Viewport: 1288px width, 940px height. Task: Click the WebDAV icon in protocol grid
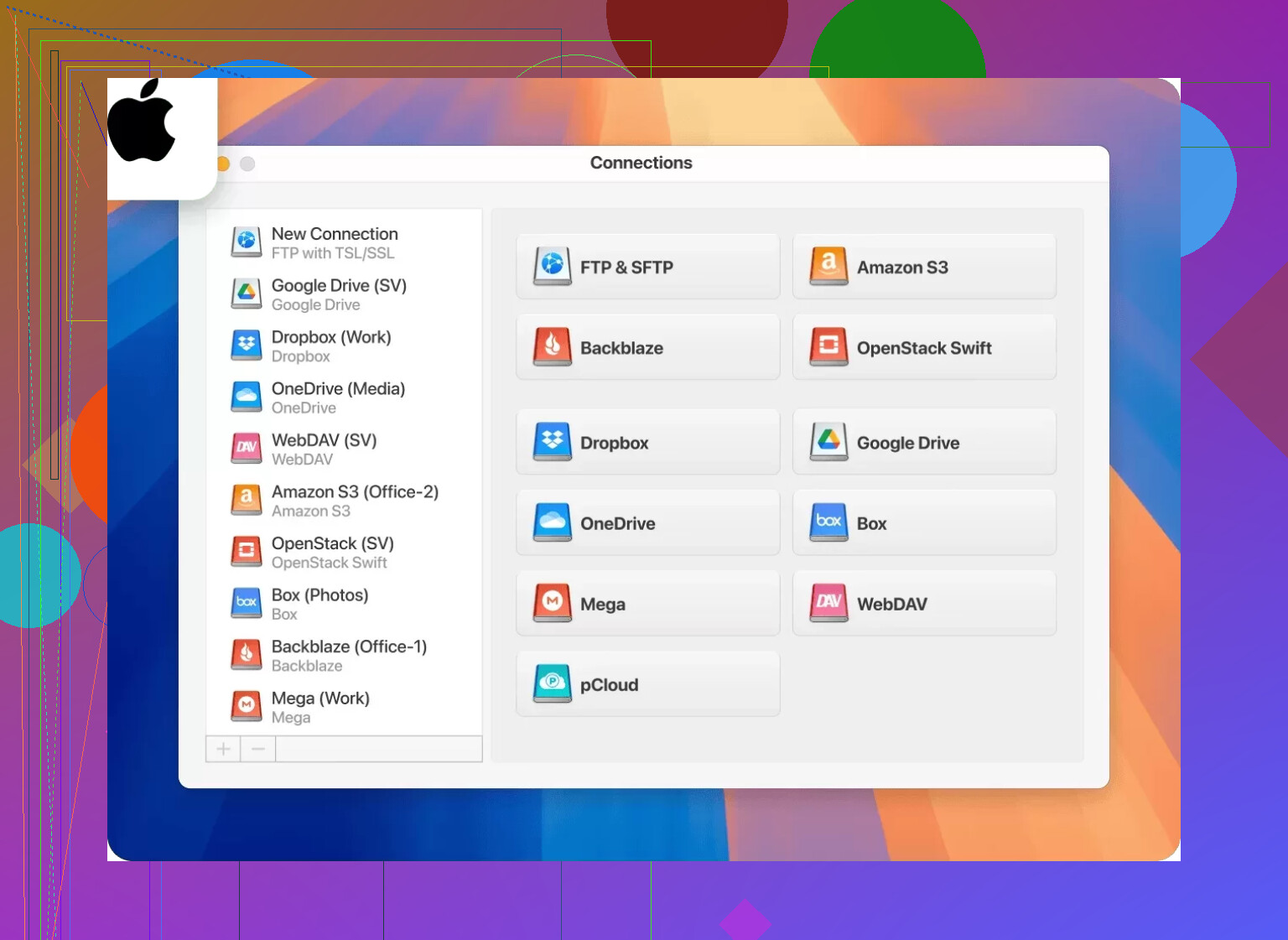pyautogui.click(x=828, y=603)
